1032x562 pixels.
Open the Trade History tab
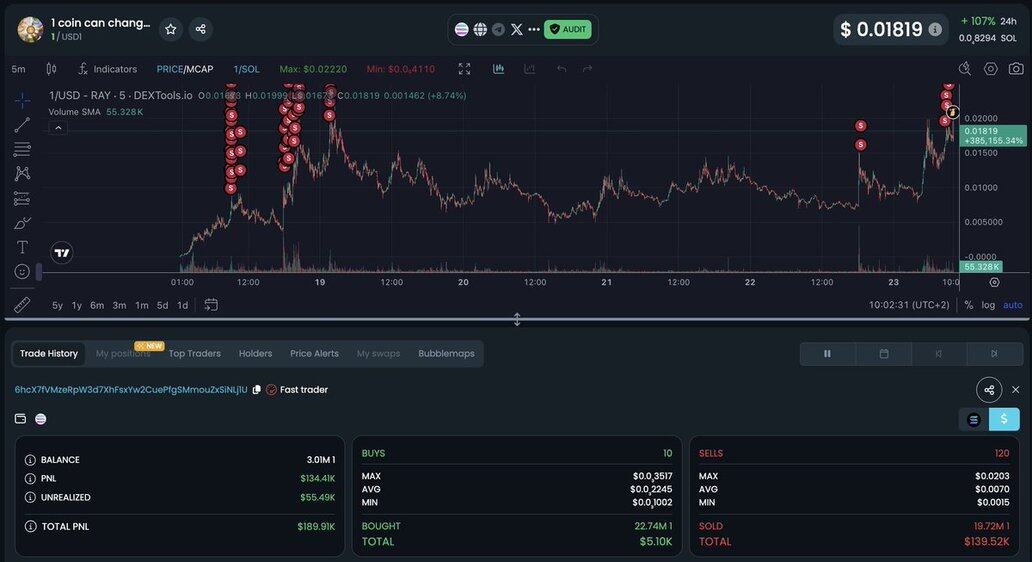[x=49, y=353]
